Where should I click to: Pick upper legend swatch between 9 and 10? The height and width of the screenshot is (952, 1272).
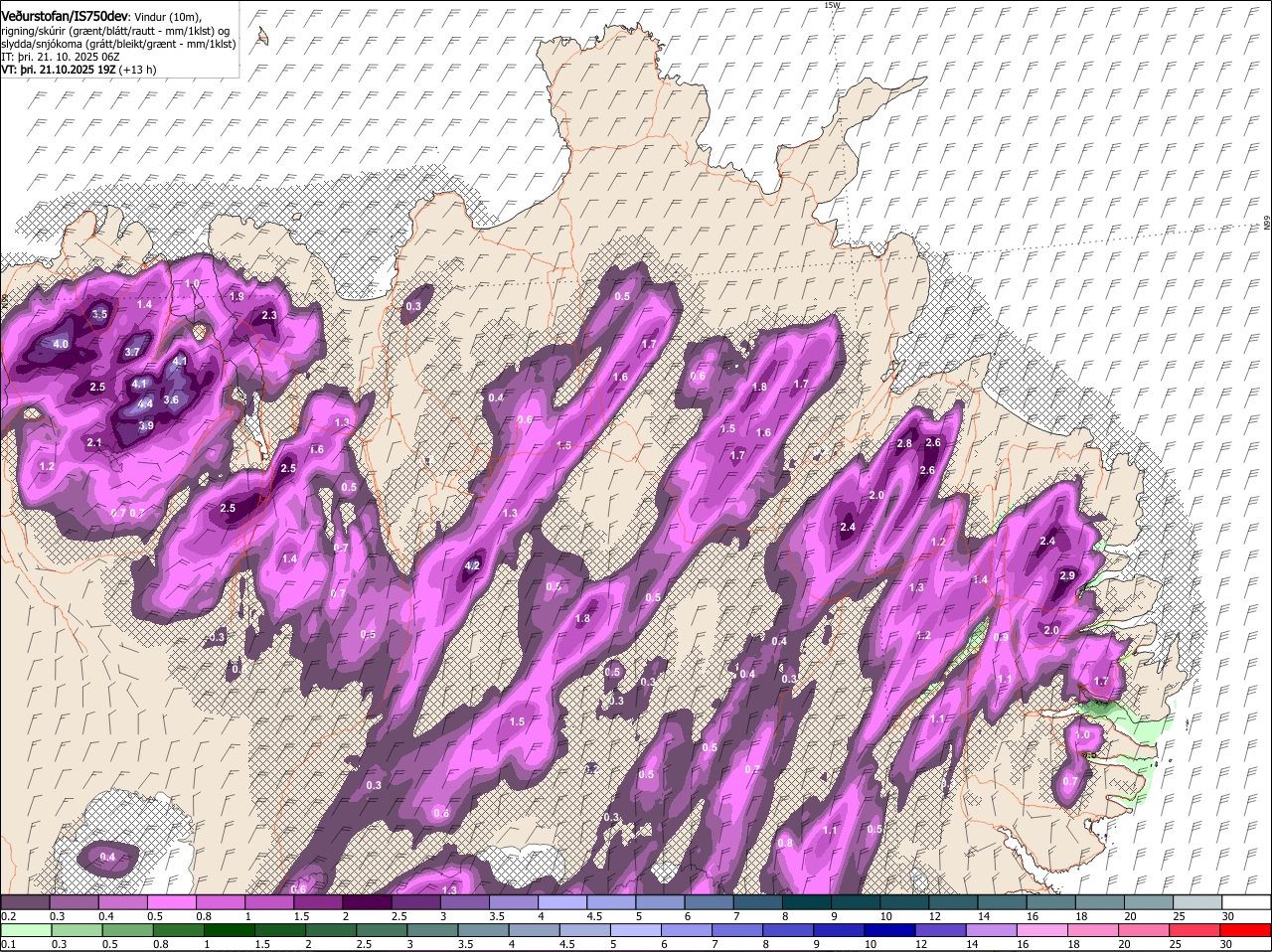point(855,901)
